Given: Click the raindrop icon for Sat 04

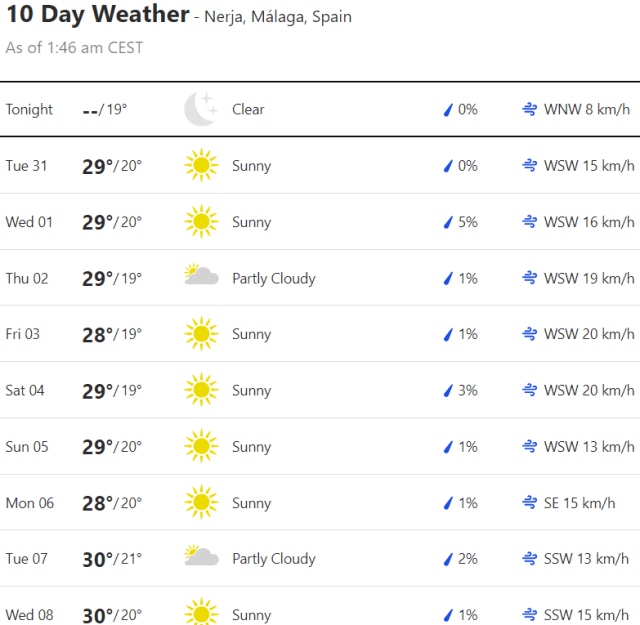Looking at the screenshot, I should click(x=449, y=390).
